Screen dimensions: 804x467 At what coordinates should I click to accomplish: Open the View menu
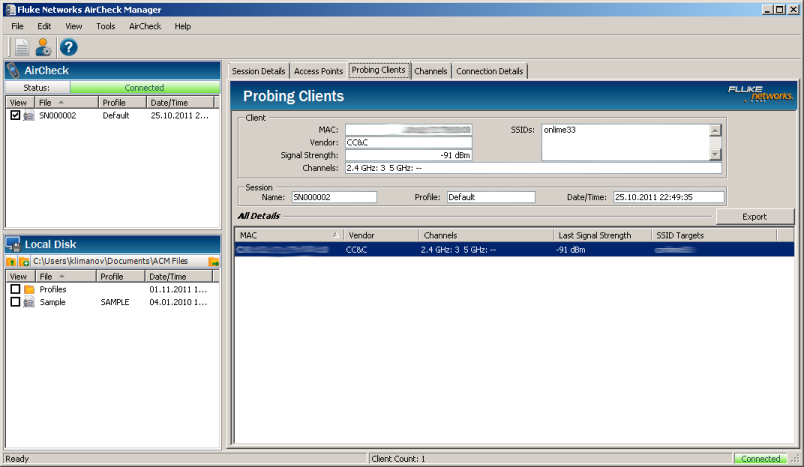73,26
